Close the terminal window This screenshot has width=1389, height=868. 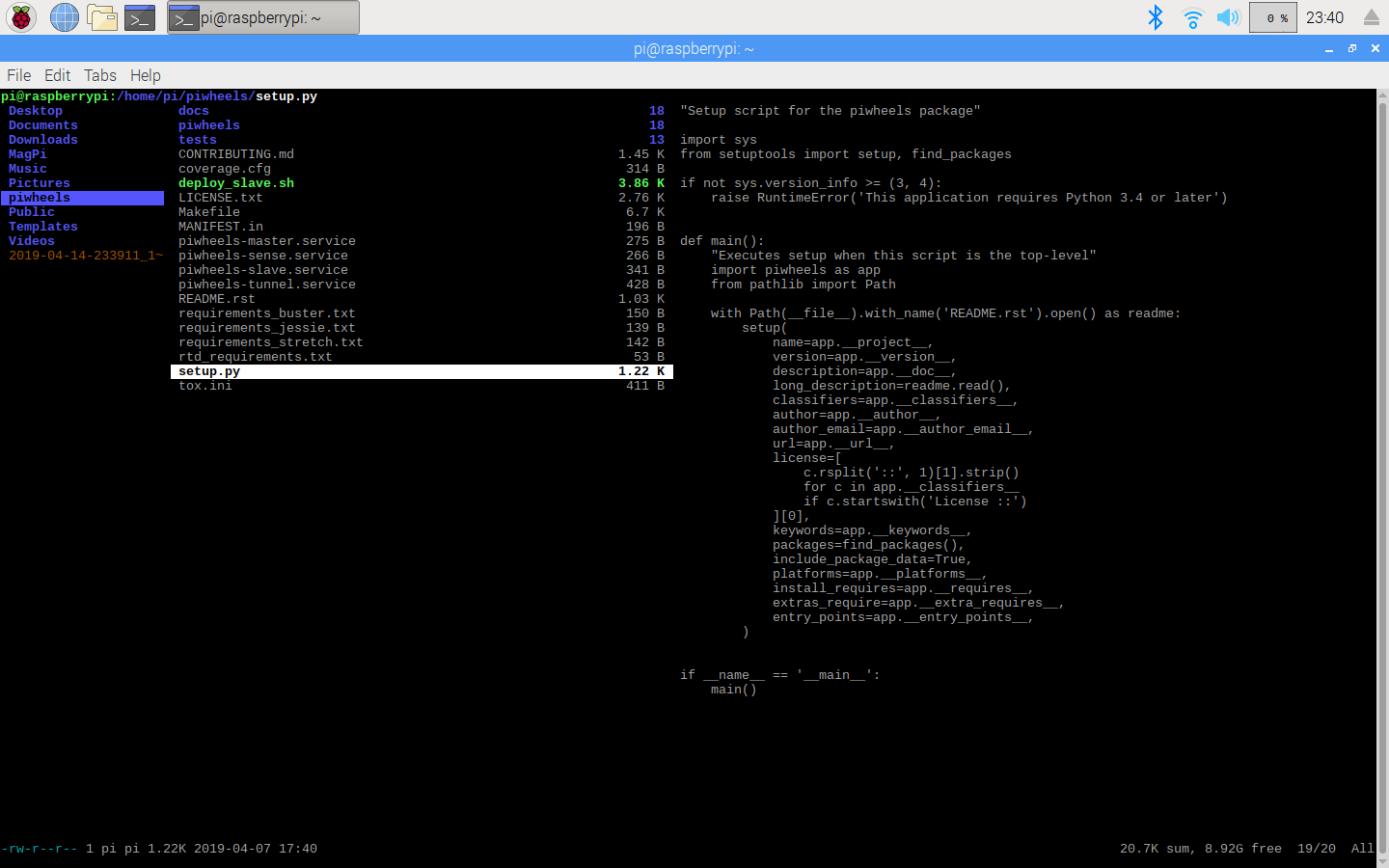pyautogui.click(x=1375, y=48)
